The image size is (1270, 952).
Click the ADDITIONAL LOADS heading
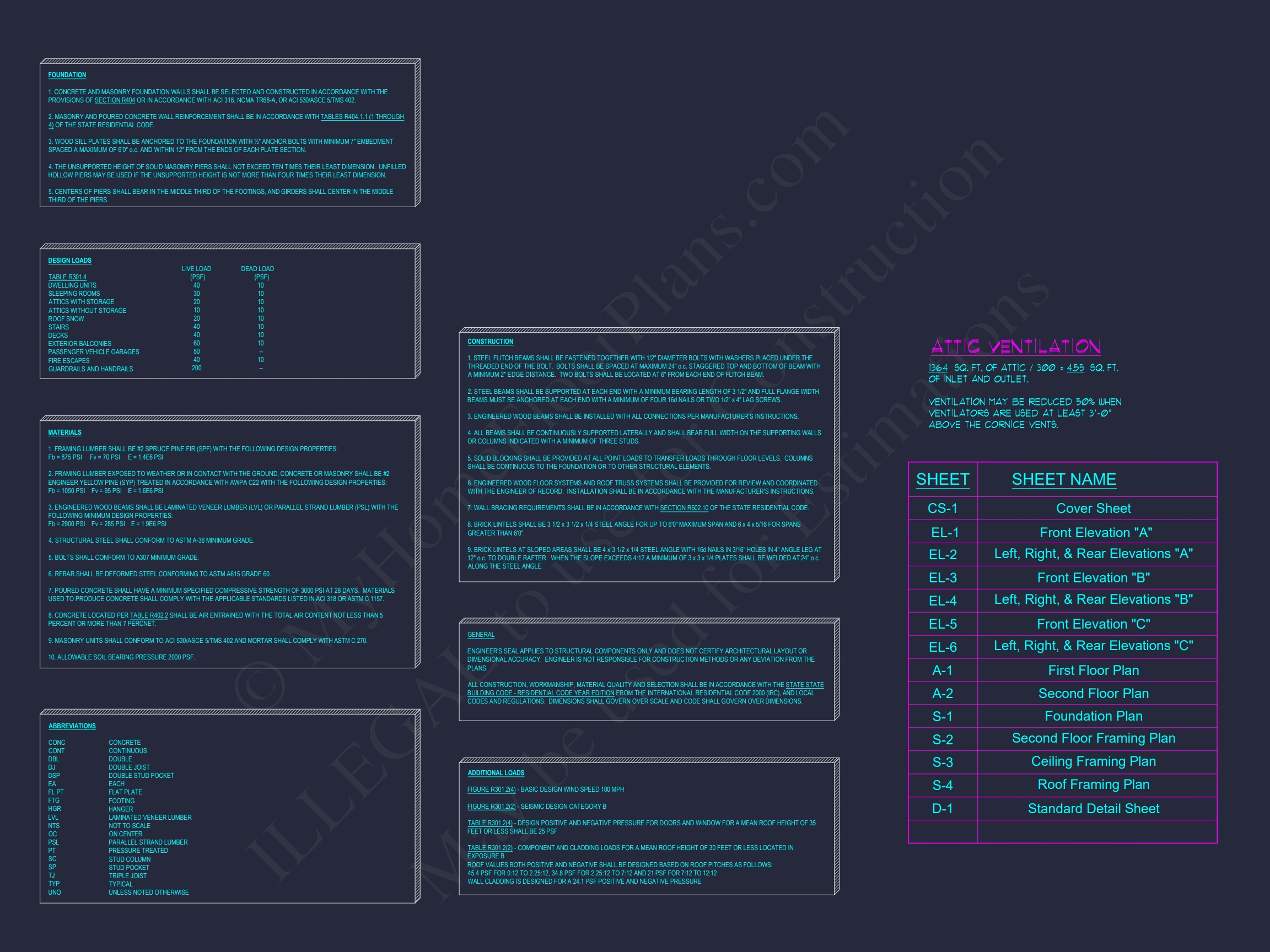pyautogui.click(x=496, y=773)
